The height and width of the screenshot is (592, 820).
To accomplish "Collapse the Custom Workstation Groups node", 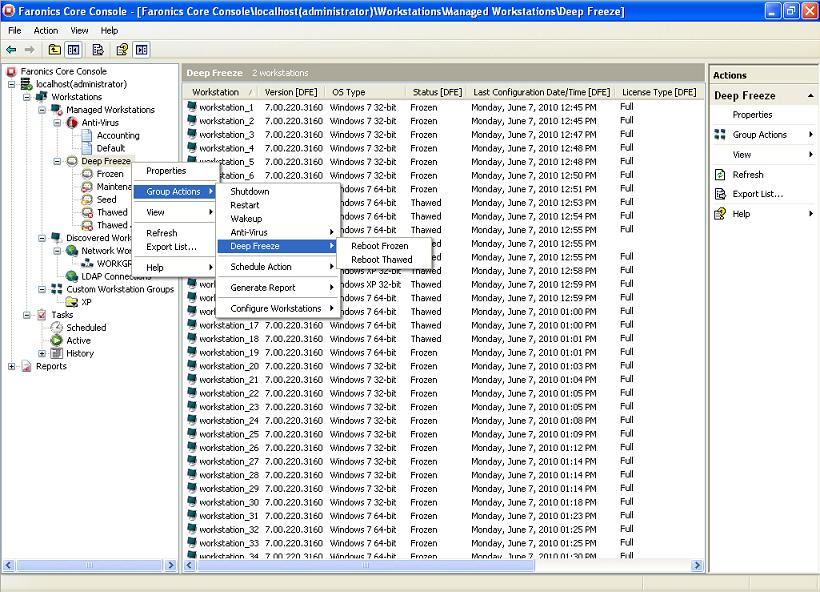I will pyautogui.click(x=42, y=289).
